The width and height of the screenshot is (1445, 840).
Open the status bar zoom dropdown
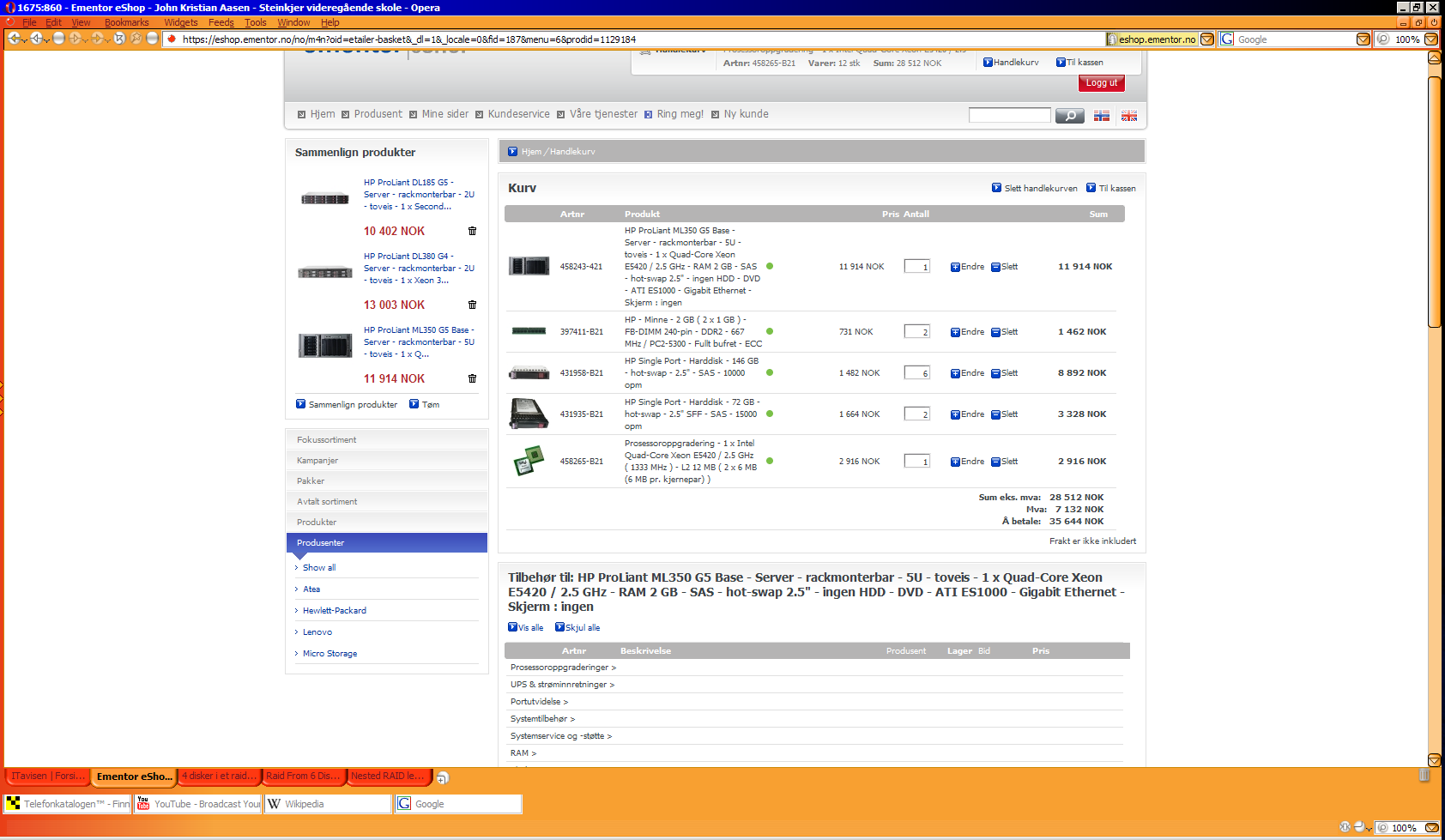point(1431,828)
